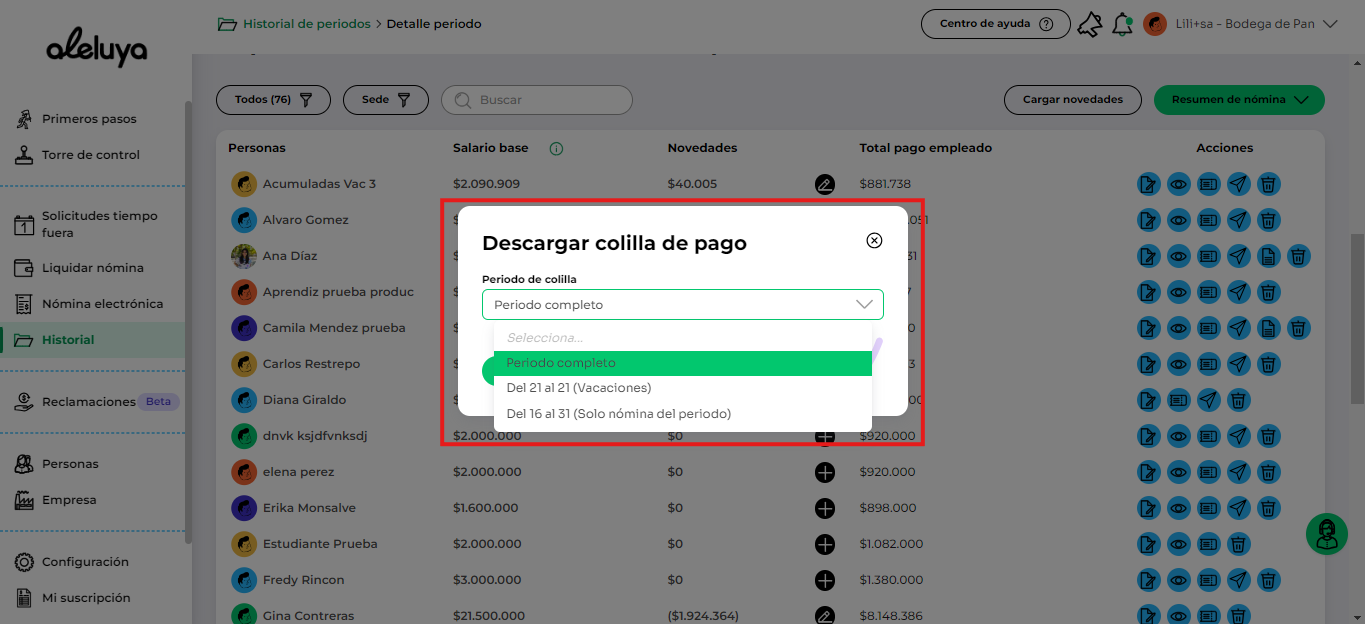Click the Buscar search field
The width and height of the screenshot is (1365, 624).
coord(545,100)
